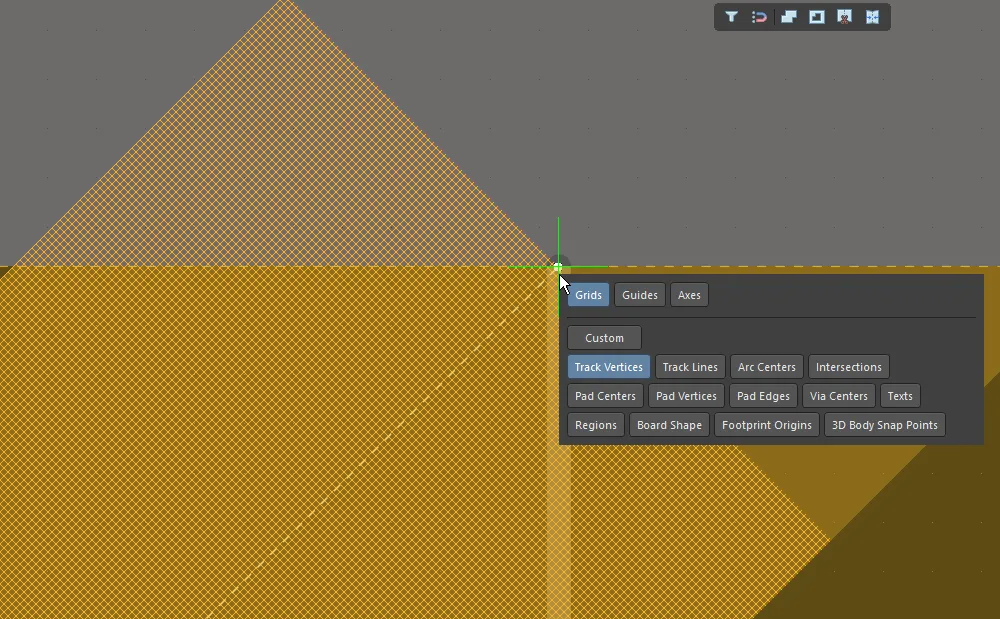The width and height of the screenshot is (1000, 619).
Task: Open the selection filter funnel icon
Action: pos(731,17)
